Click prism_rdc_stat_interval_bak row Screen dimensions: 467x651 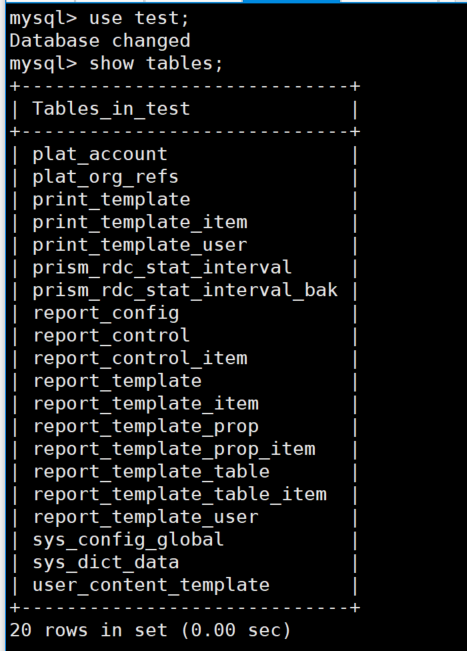tap(185, 290)
